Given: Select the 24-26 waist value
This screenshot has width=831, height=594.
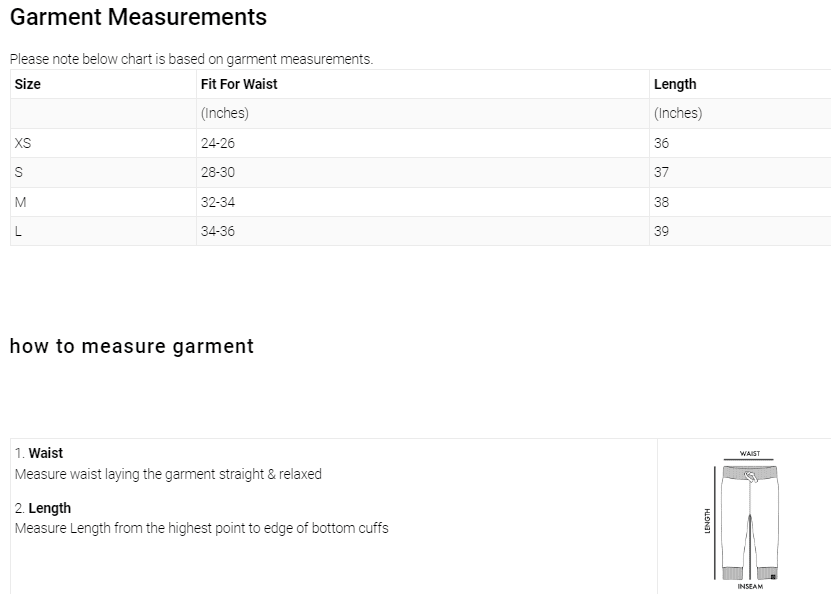Looking at the screenshot, I should (218, 143).
